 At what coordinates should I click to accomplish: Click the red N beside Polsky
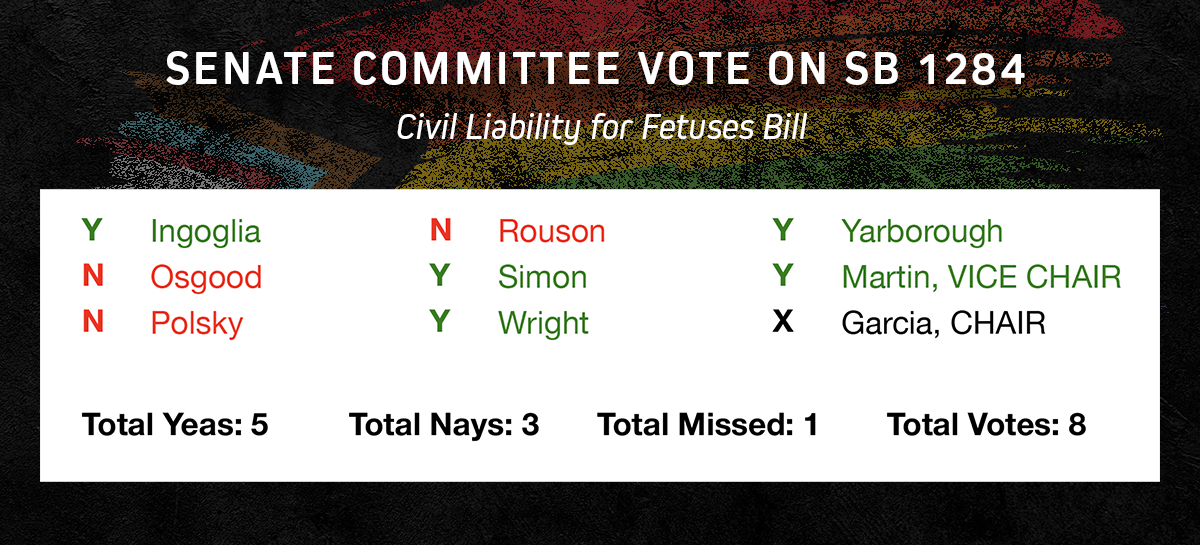pos(92,323)
